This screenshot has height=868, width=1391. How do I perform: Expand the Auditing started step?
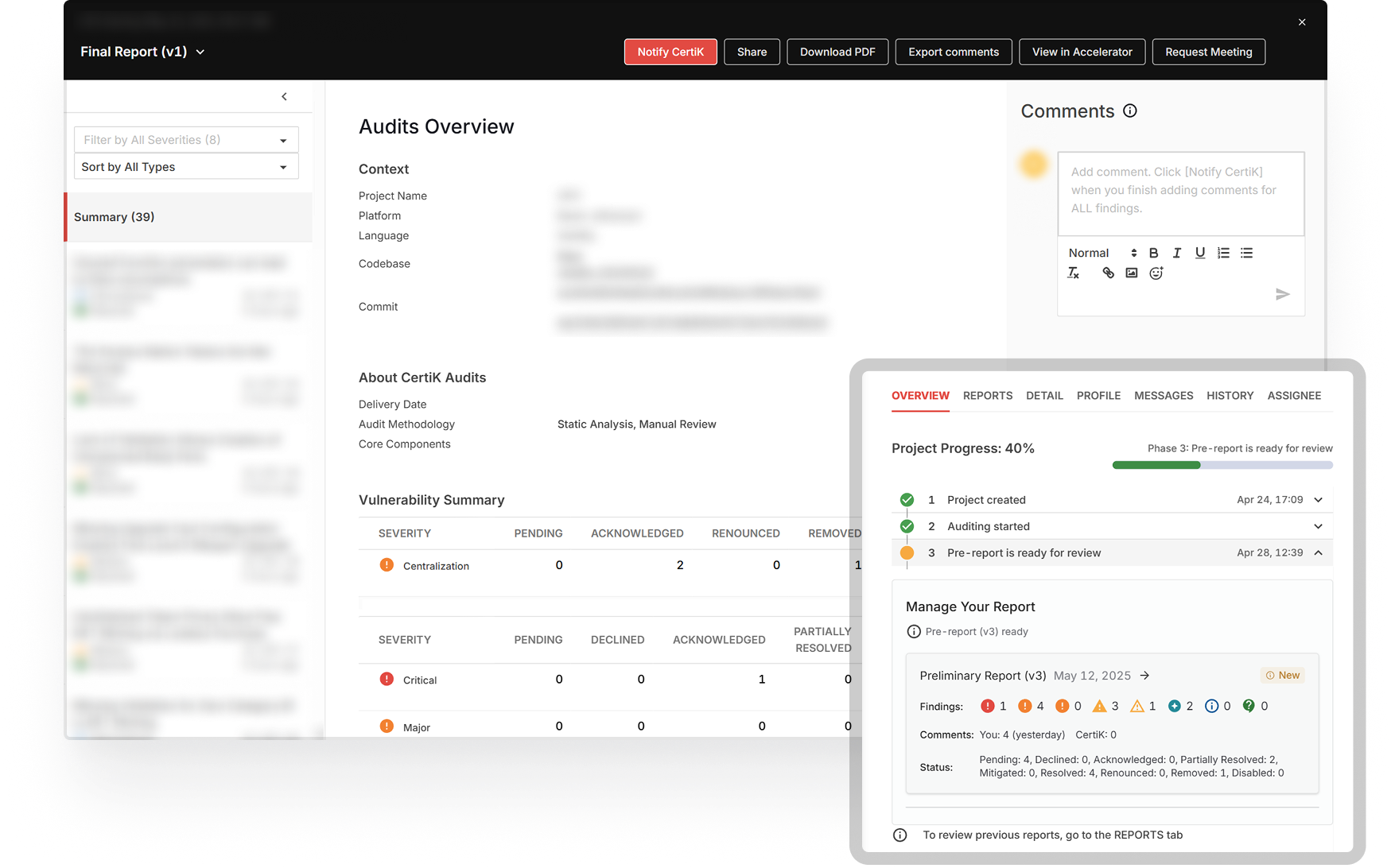coord(1318,526)
